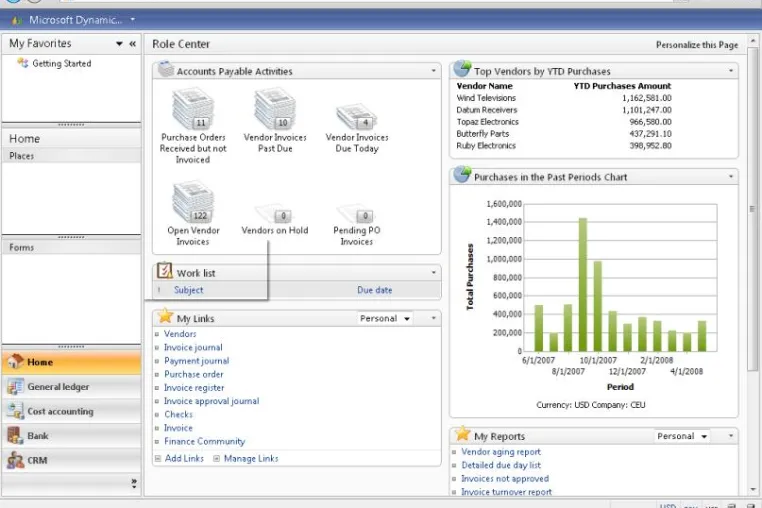Click the Work list clipboard icon
Viewport: 762px width, 508px height.
pyautogui.click(x=164, y=271)
